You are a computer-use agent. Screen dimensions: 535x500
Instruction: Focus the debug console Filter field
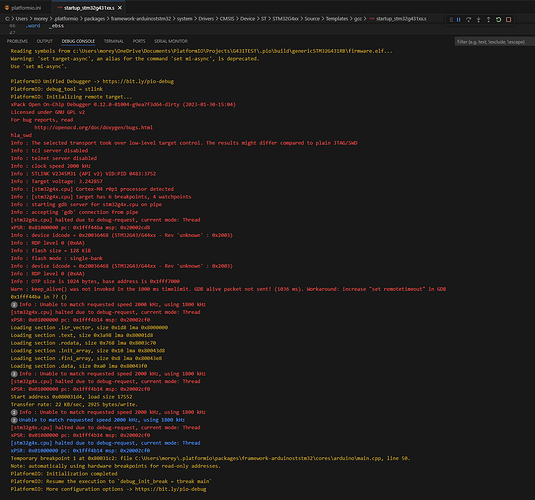494,42
